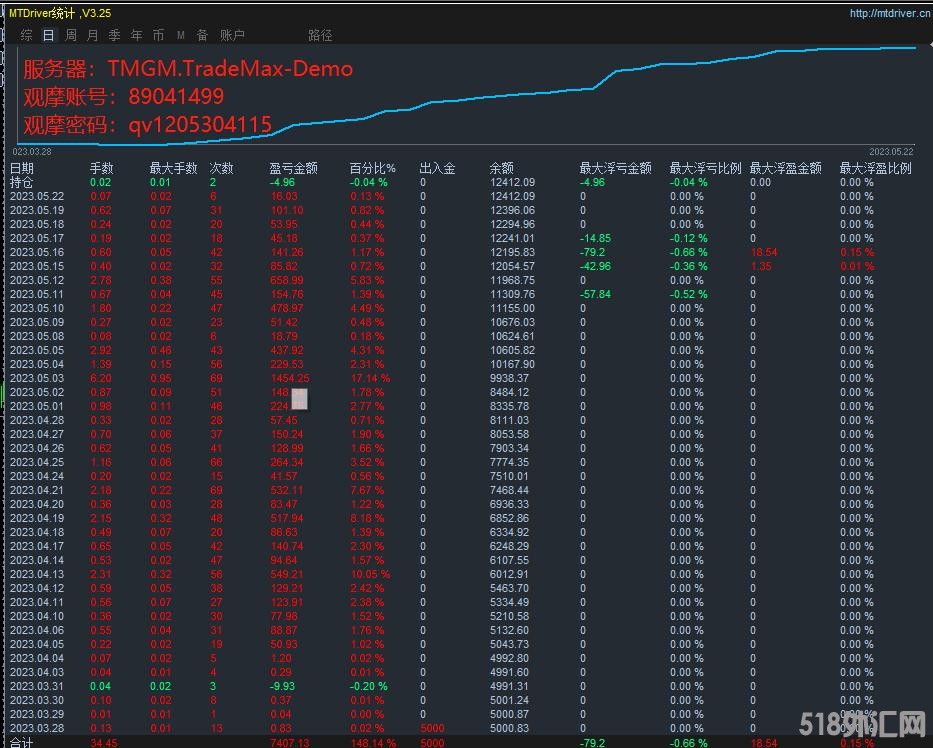Click balance value 5000.83
Image resolution: width=933 pixels, height=748 pixels.
pyautogui.click(x=509, y=728)
